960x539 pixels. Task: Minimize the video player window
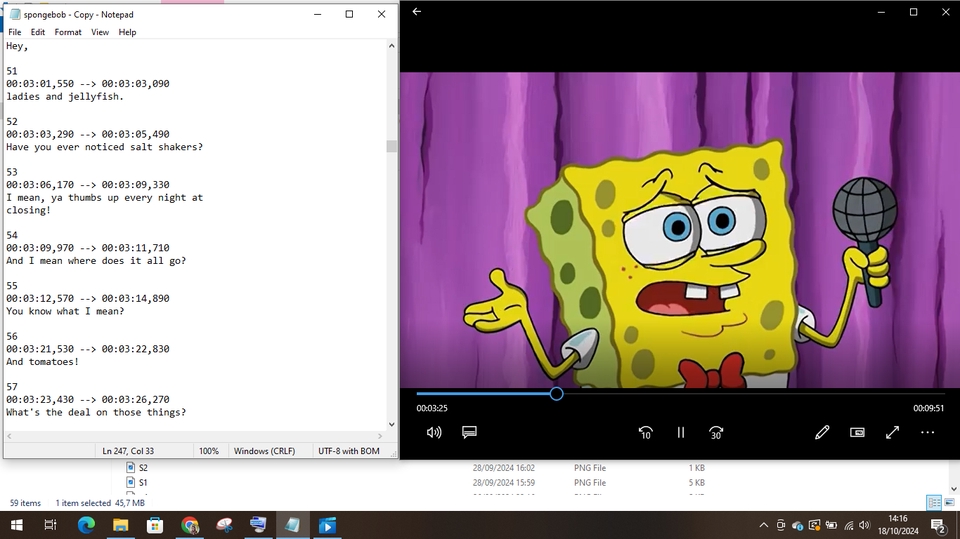click(881, 12)
